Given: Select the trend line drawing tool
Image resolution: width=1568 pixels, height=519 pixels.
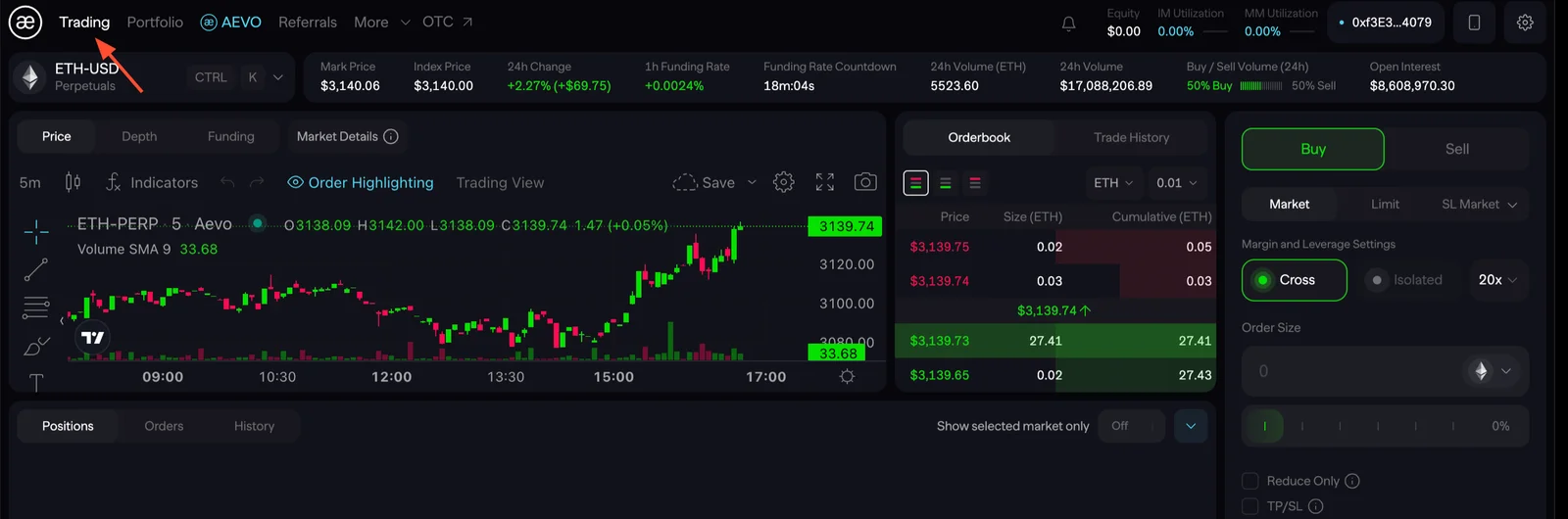Looking at the screenshot, I should (36, 269).
